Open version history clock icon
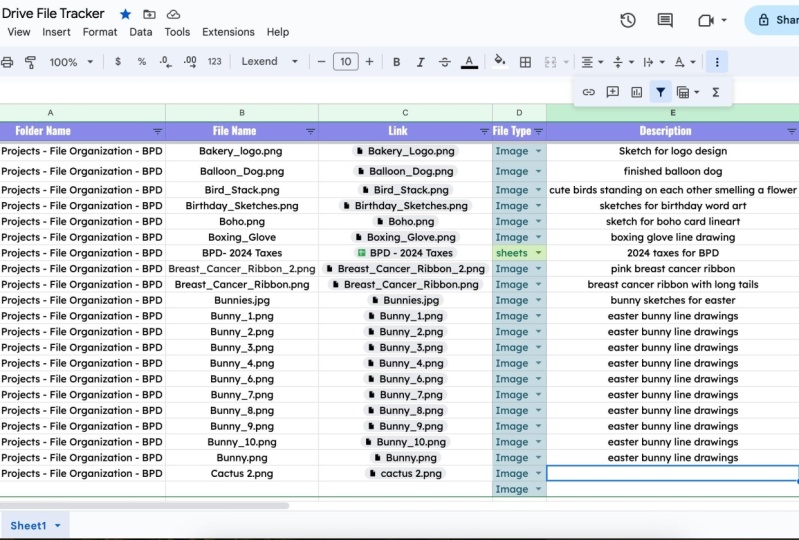Image resolution: width=799 pixels, height=540 pixels. pyautogui.click(x=628, y=20)
